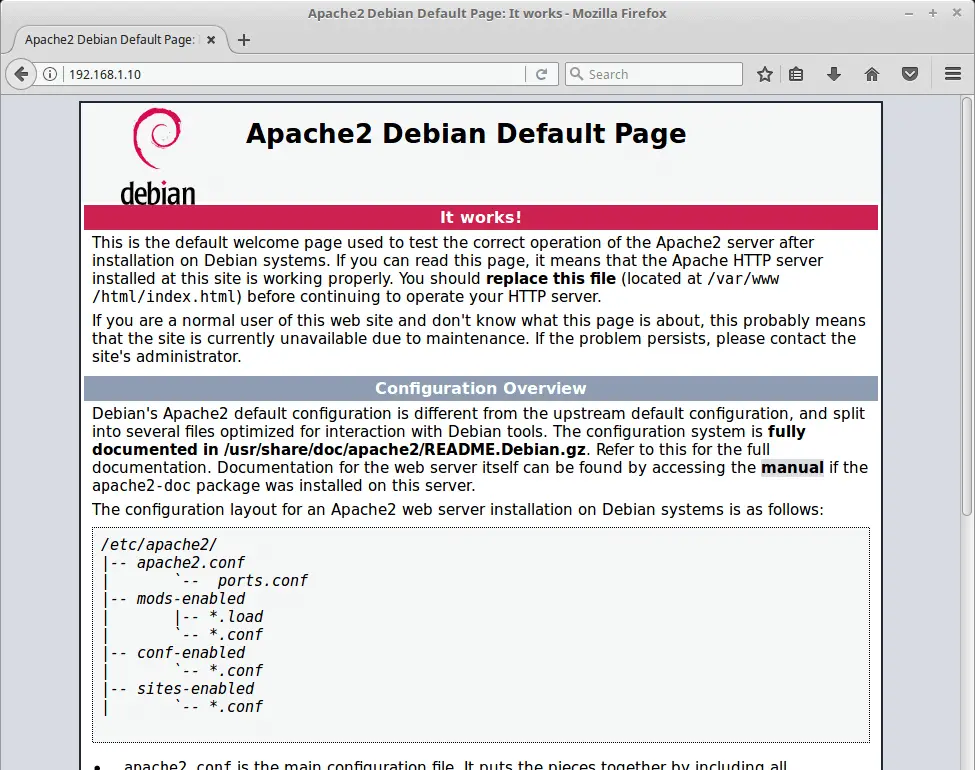Open a new tab with the plus button
Screen dimensions: 975x770
(x=244, y=40)
